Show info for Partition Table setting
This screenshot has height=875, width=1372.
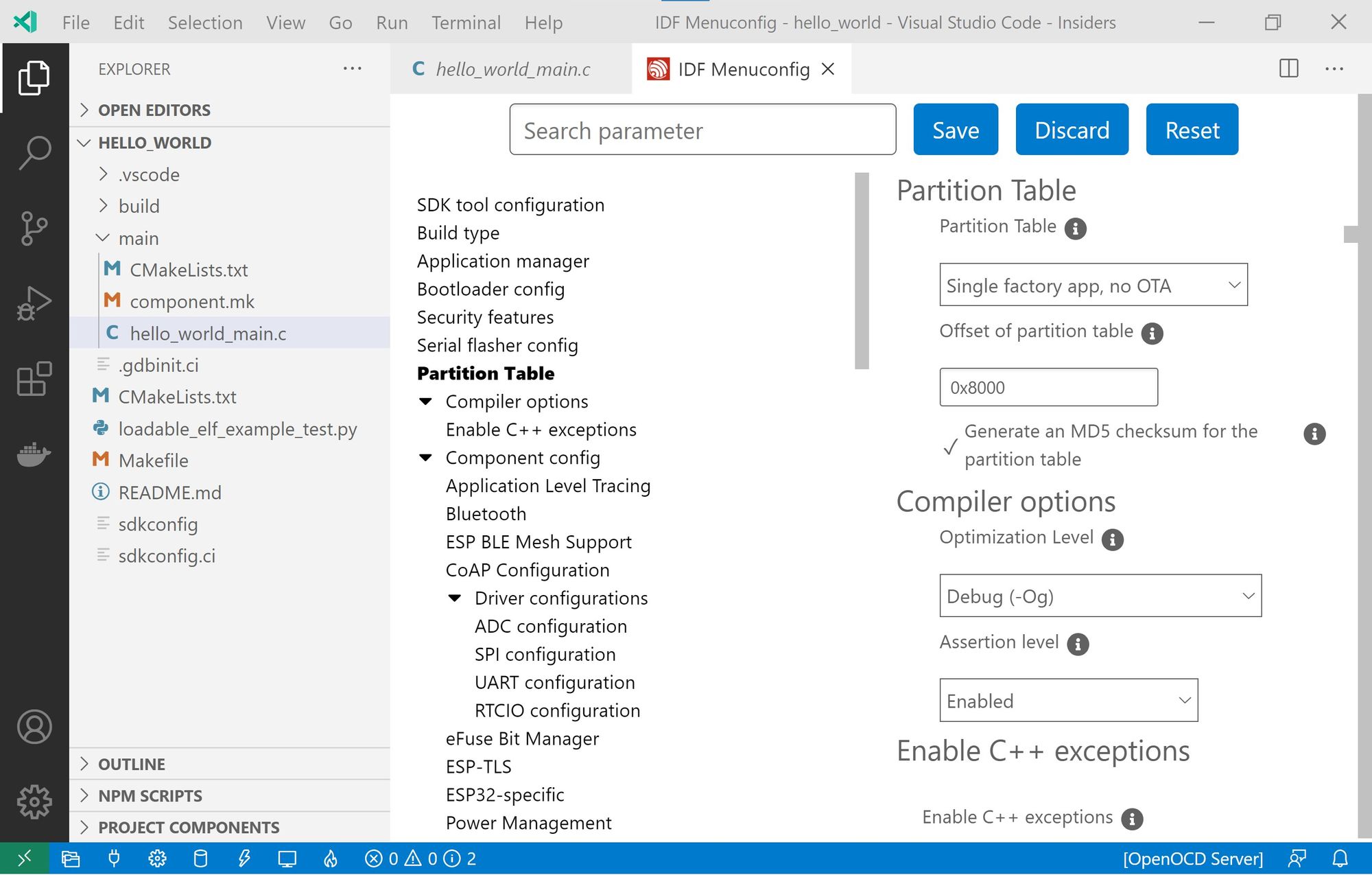tap(1076, 229)
